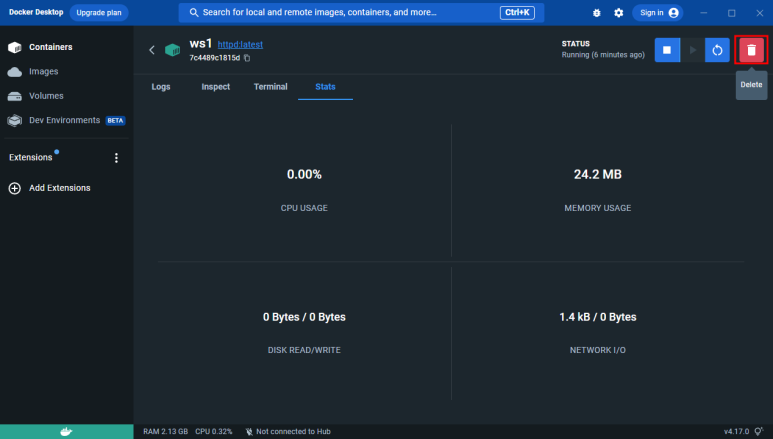Image resolution: width=773 pixels, height=439 pixels.
Task: Click the Extensions heading
Action: [x=31, y=157]
